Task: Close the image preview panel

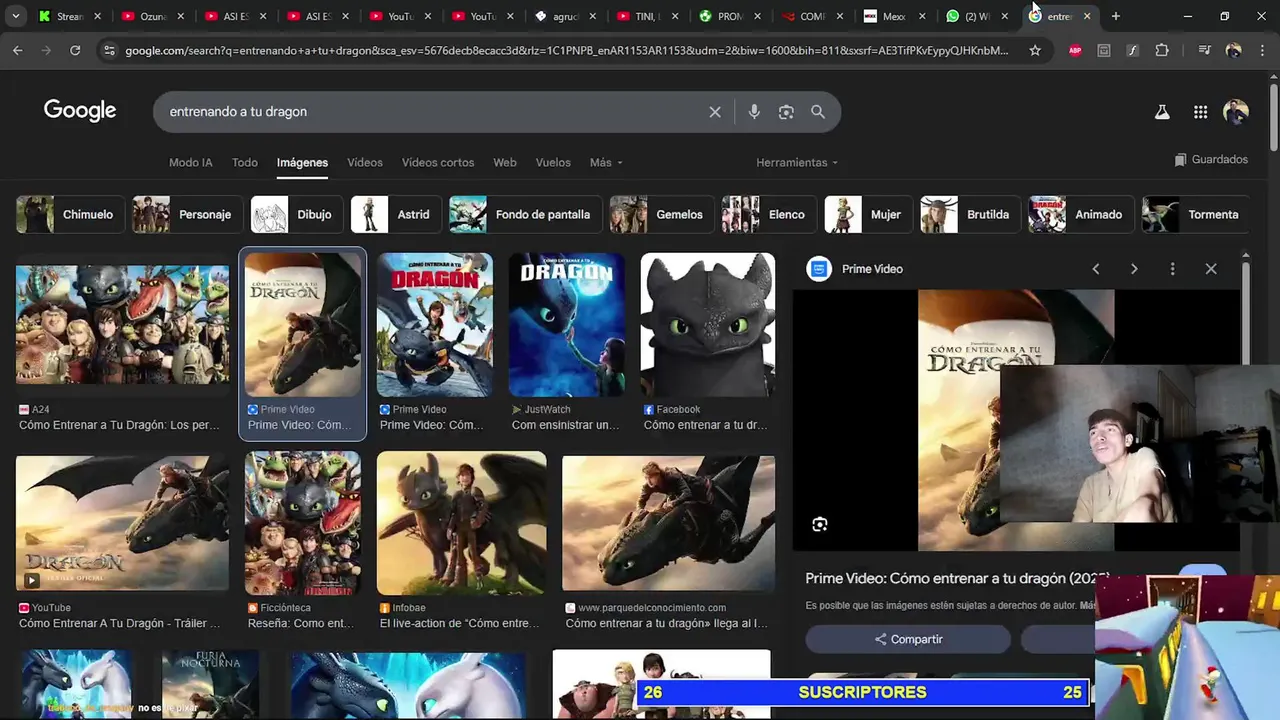Action: pos(1211,269)
